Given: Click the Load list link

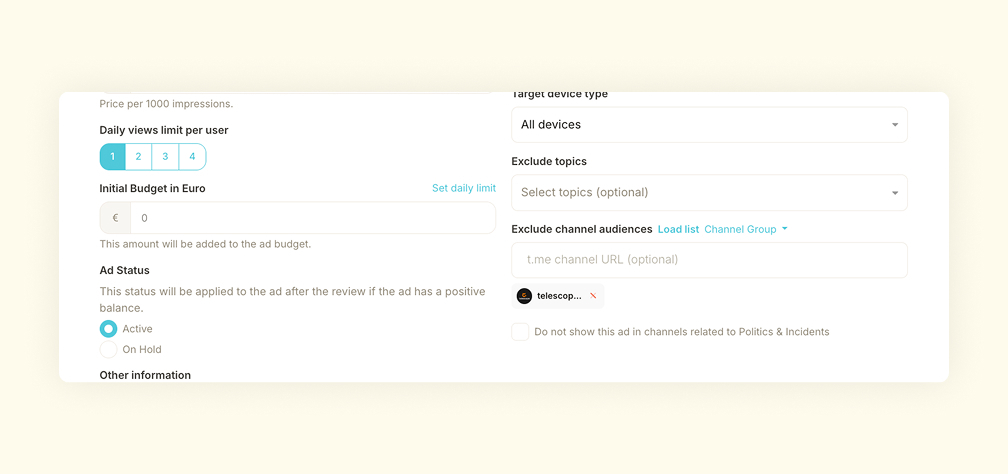Looking at the screenshot, I should click(x=678, y=229).
